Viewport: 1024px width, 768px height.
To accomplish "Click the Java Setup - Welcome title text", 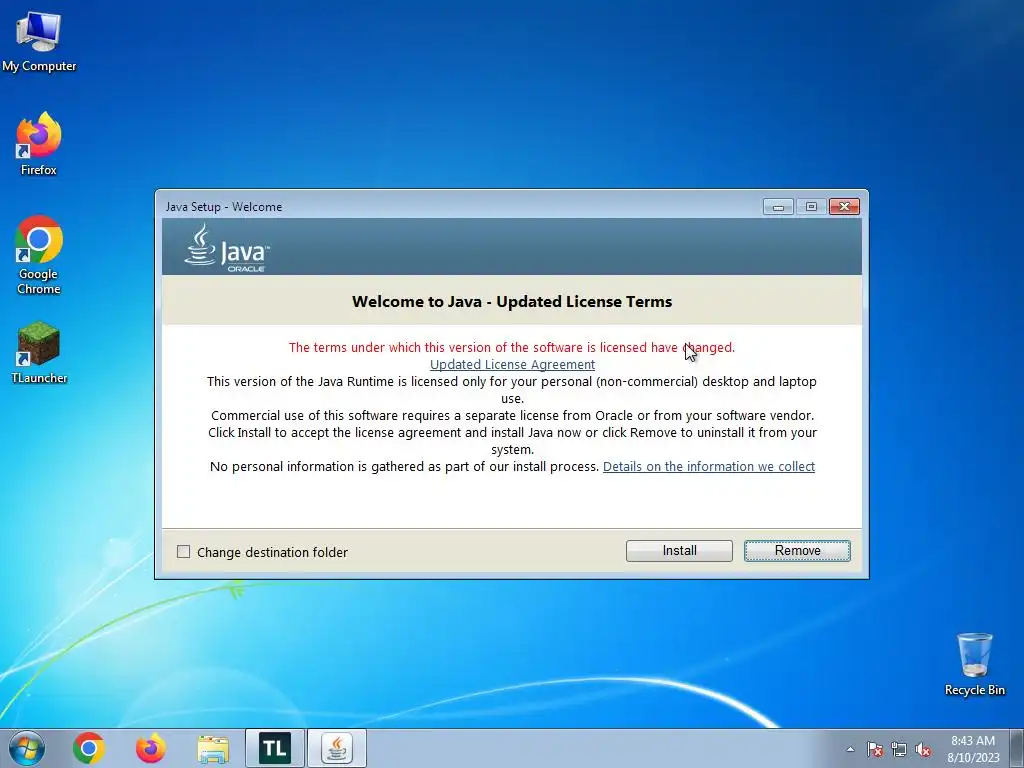I will coord(223,207).
